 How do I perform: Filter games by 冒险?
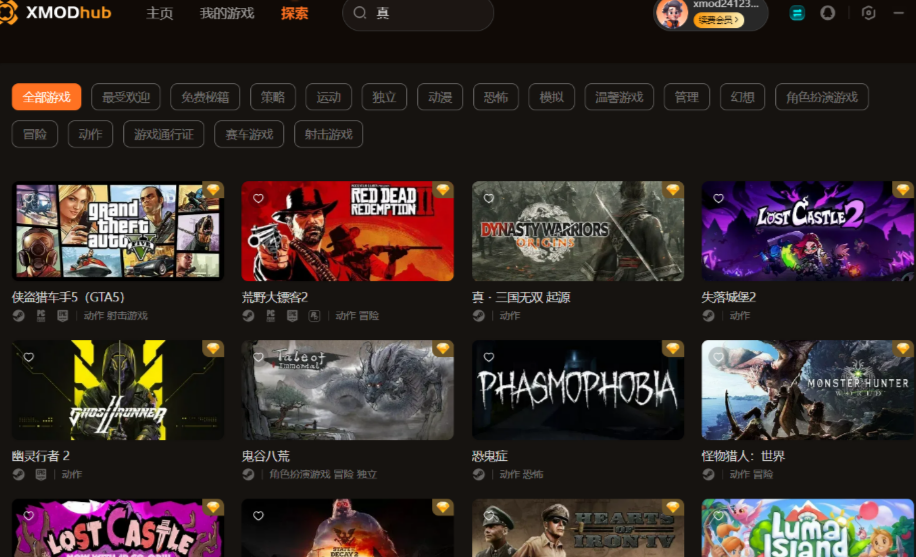tap(34, 134)
